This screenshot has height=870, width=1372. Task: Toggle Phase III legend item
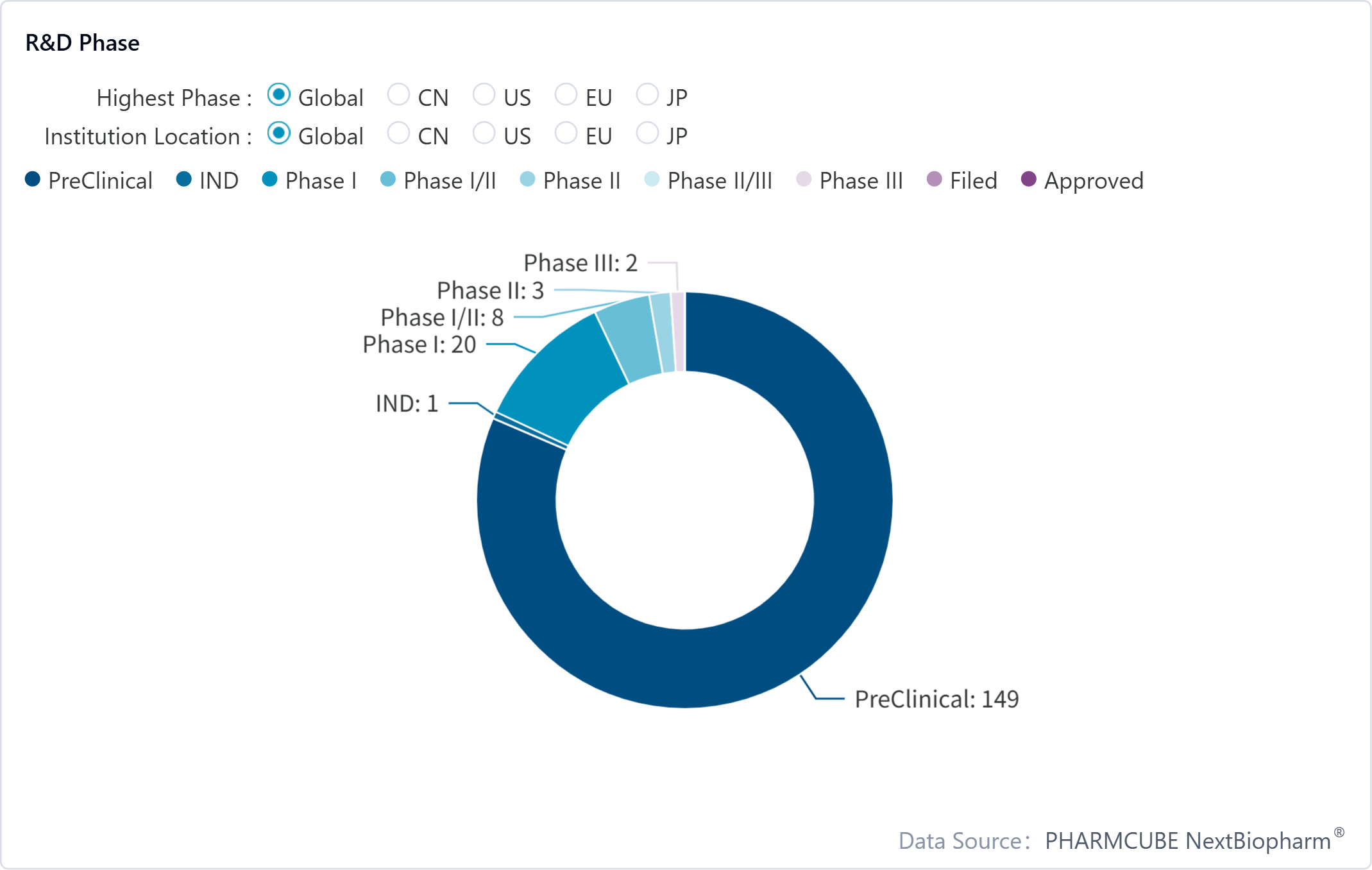[804, 180]
